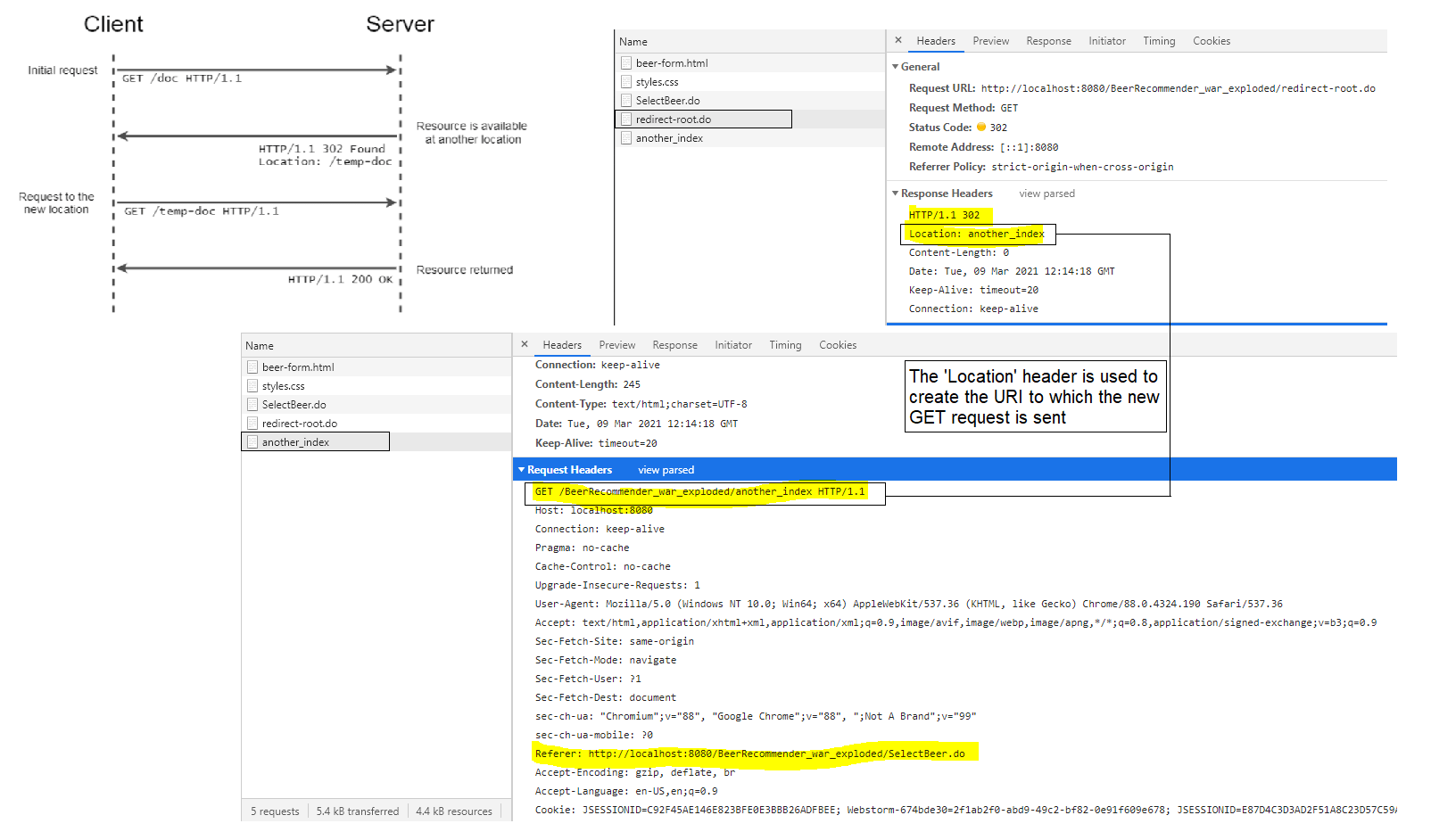Click view parsed beside Request Headers
The height and width of the screenshot is (840, 1431).
click(666, 469)
